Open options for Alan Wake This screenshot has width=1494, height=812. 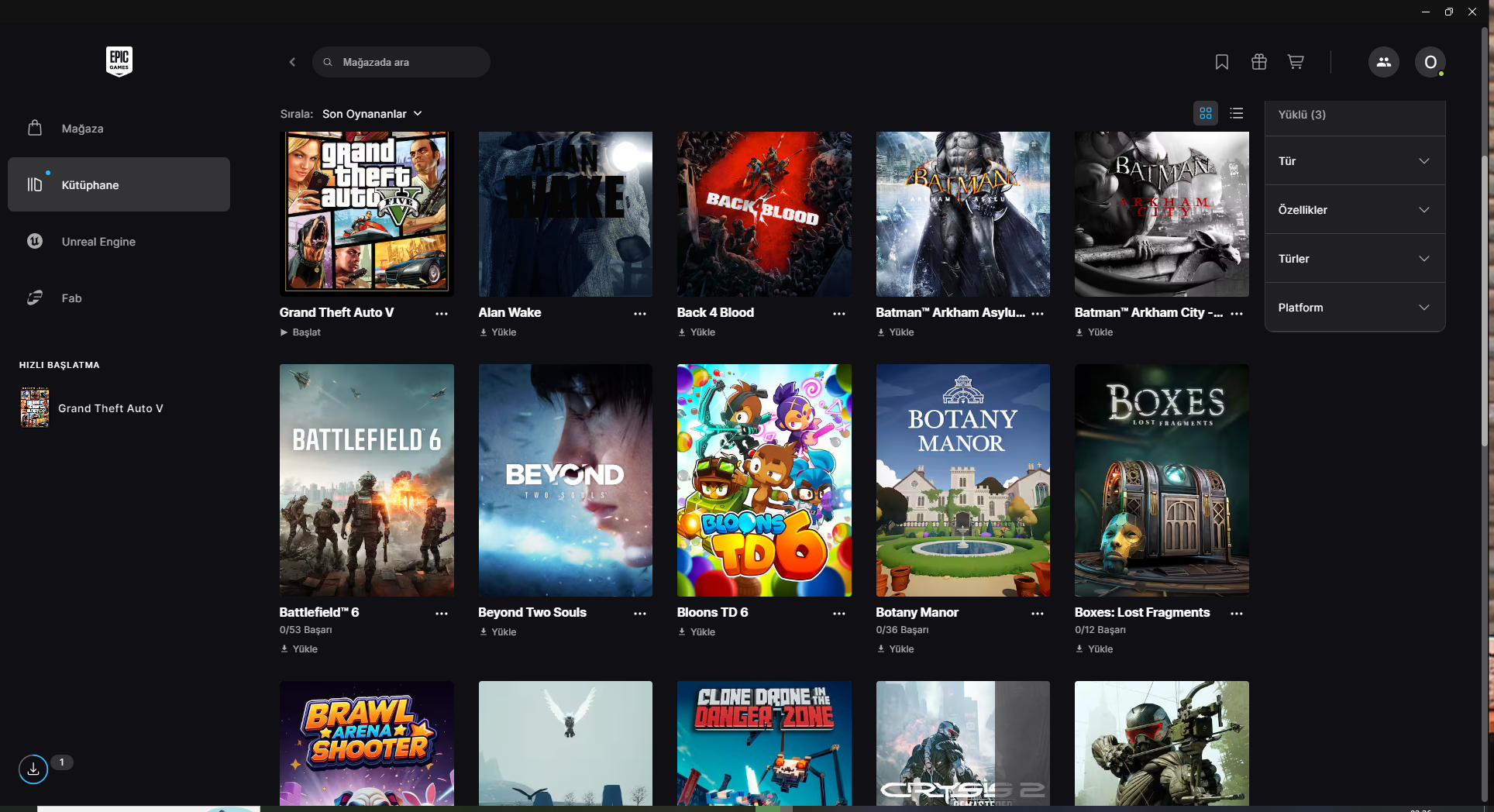click(640, 313)
